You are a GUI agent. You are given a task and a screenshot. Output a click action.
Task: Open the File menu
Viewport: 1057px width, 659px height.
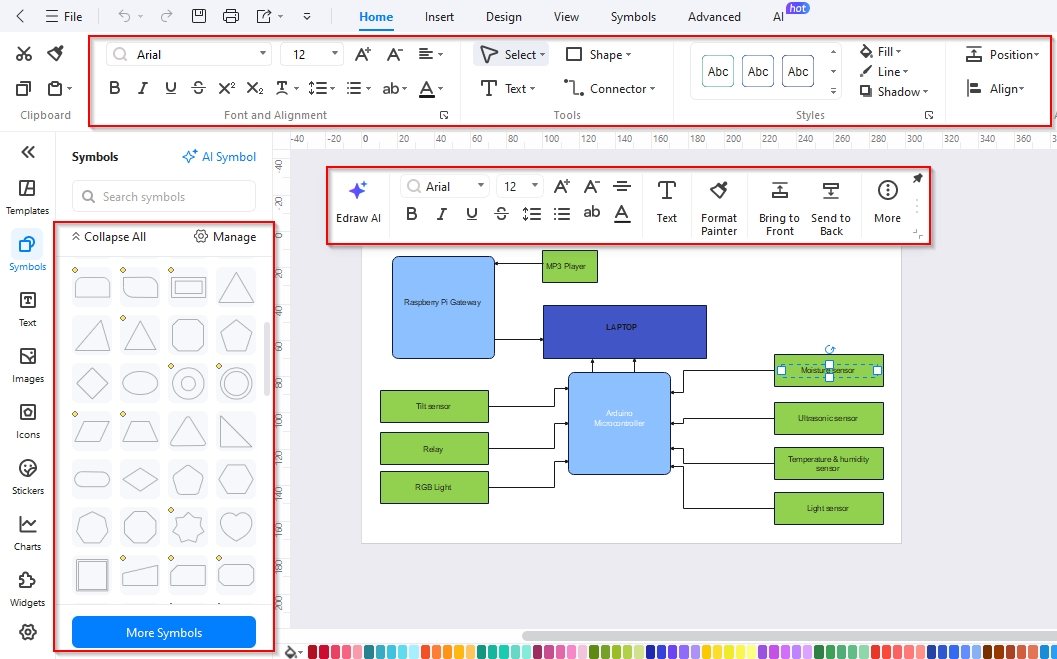coord(64,16)
